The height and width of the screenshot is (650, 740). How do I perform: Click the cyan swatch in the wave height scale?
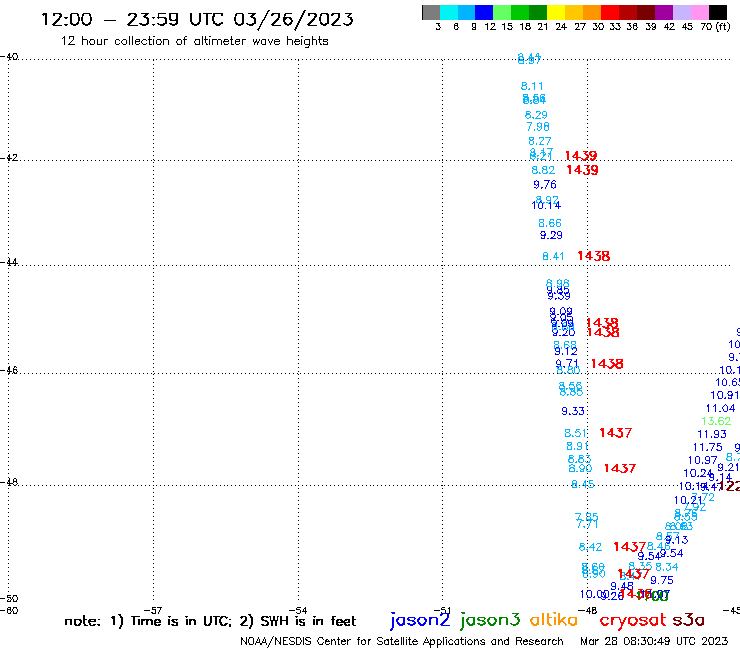pos(449,12)
